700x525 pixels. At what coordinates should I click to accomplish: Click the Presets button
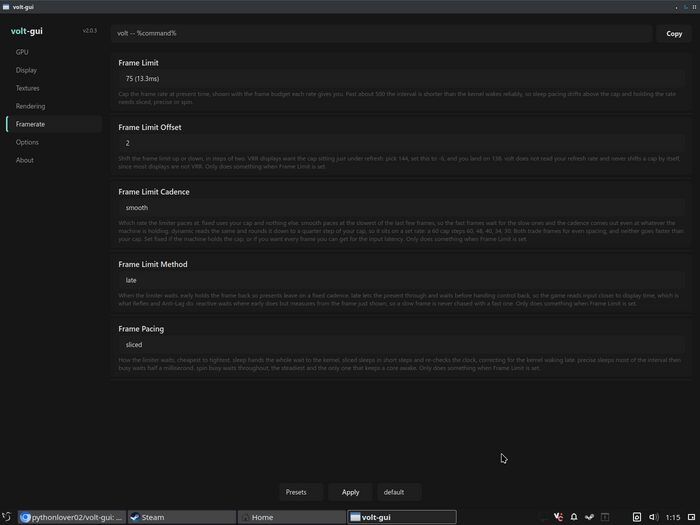click(x=301, y=492)
